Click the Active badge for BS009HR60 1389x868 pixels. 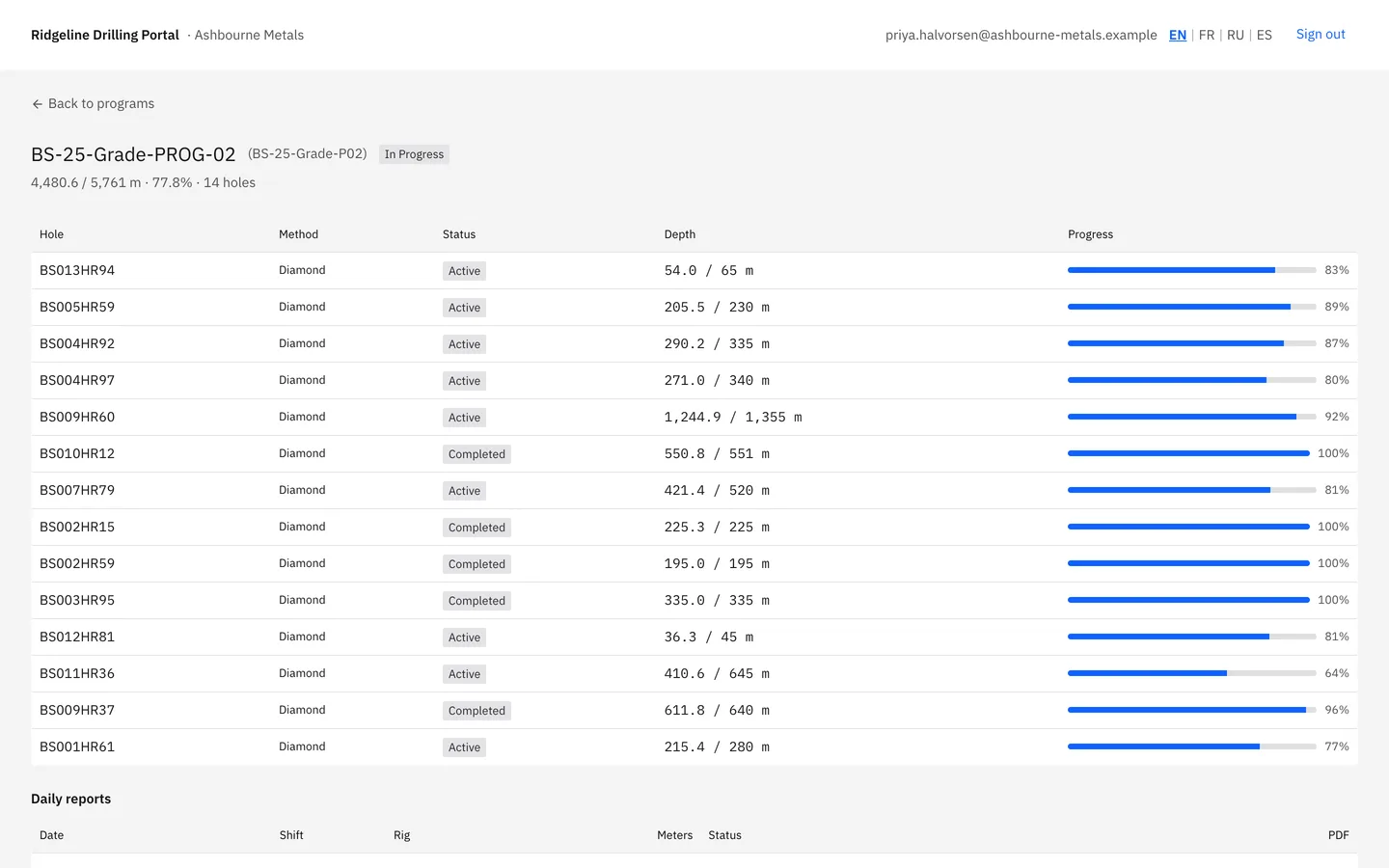(464, 418)
